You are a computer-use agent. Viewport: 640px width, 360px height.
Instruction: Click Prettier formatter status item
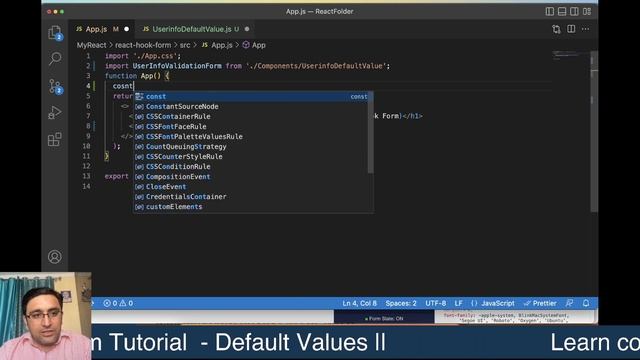pos(540,303)
